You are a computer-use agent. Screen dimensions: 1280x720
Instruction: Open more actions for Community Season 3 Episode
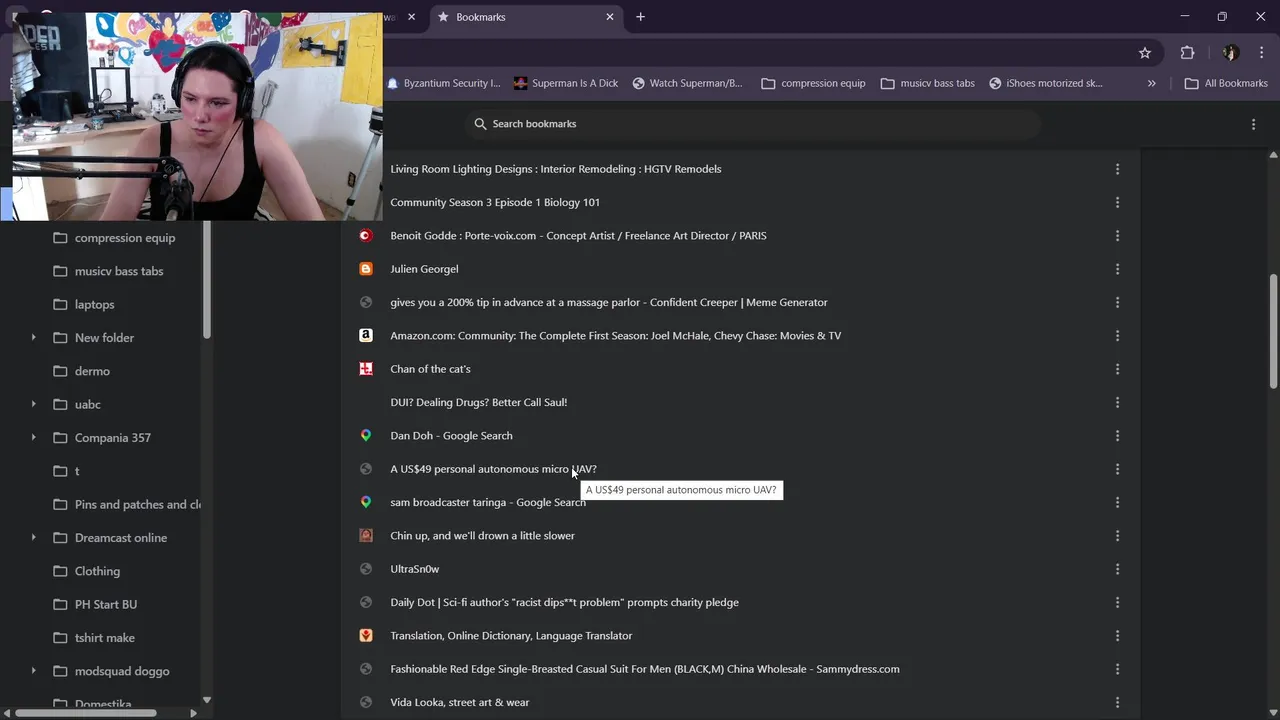(1117, 202)
